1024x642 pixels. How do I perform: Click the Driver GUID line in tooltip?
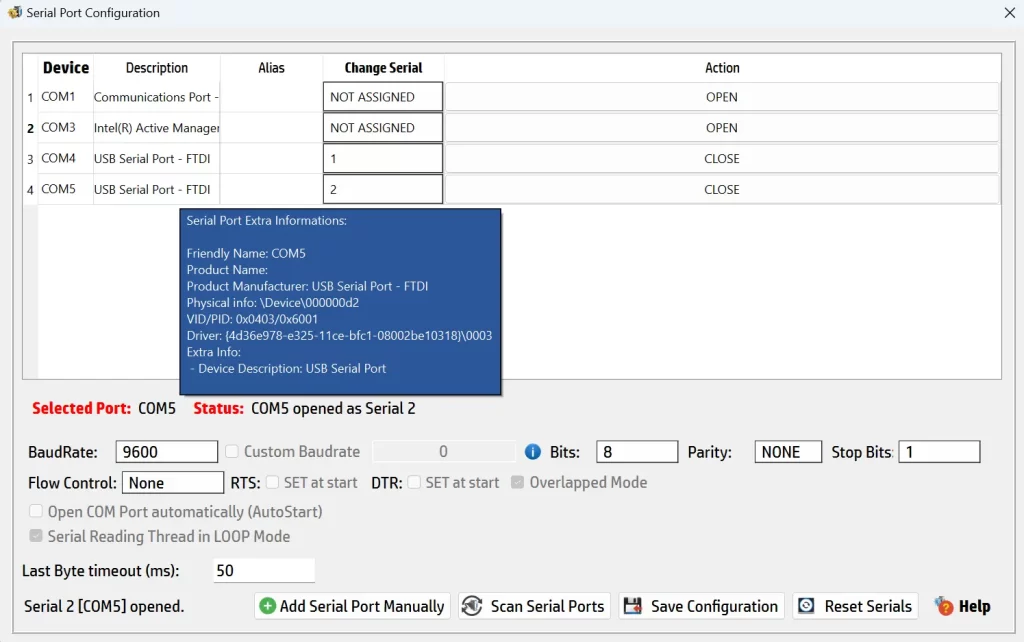[x=339, y=335]
